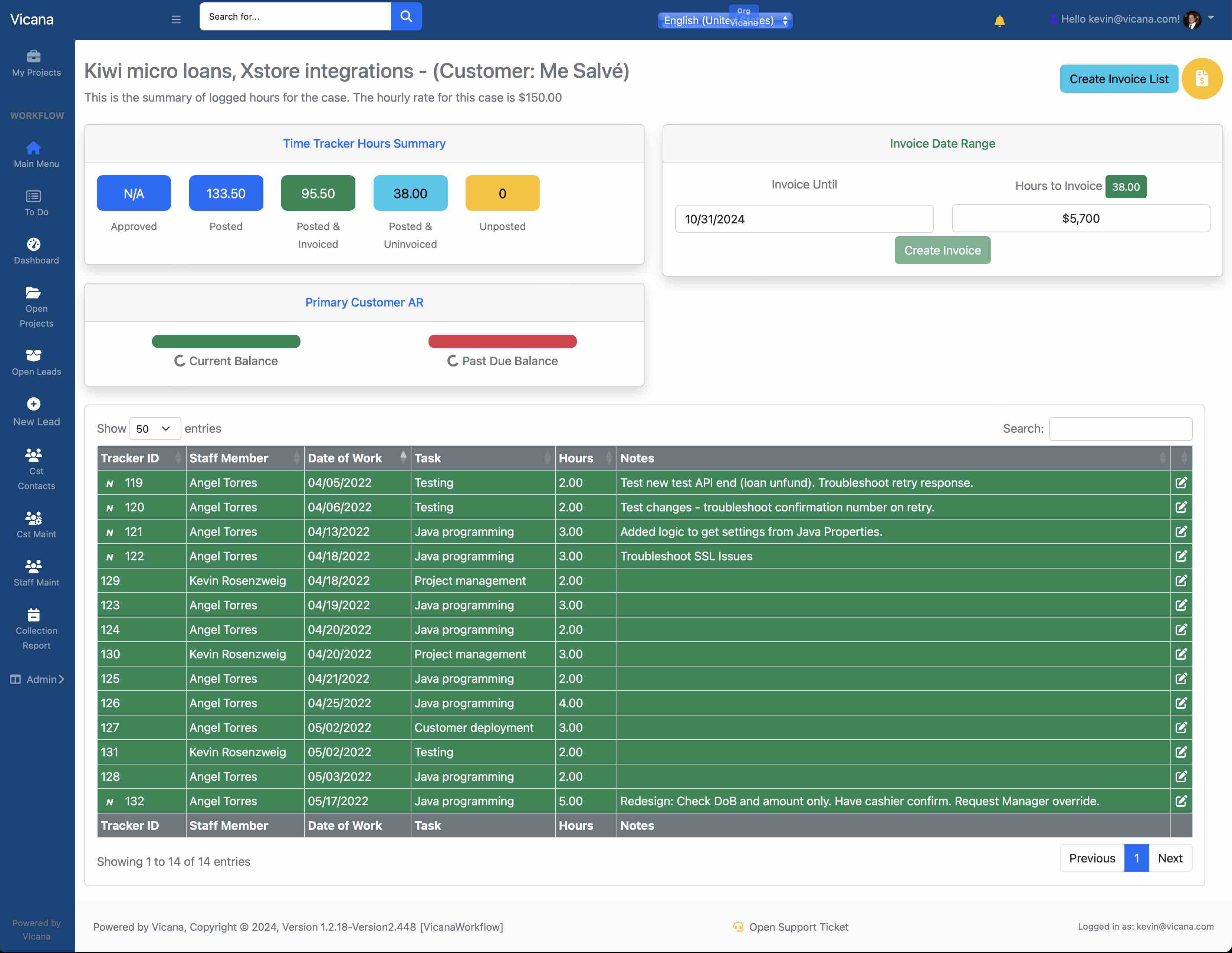The height and width of the screenshot is (953, 1232).
Task: Click the New Lead plus icon
Action: pyautogui.click(x=34, y=404)
